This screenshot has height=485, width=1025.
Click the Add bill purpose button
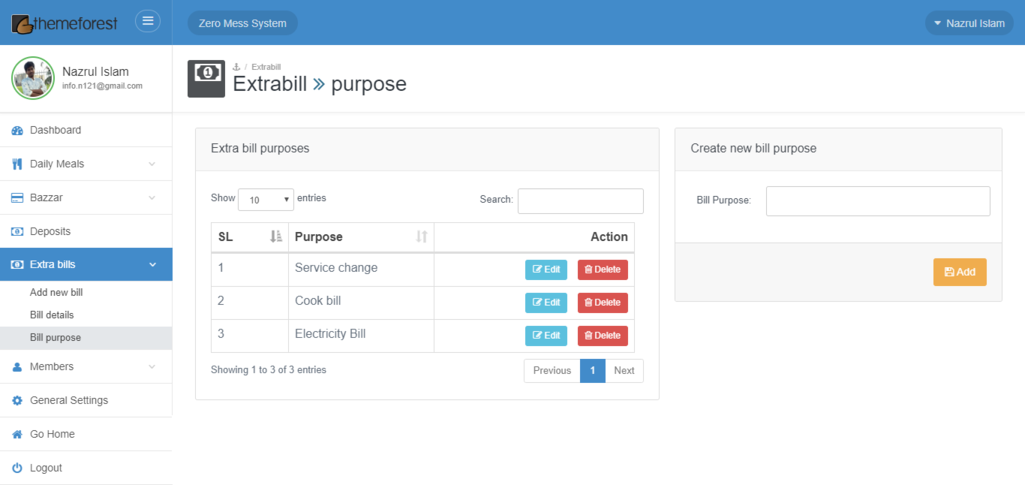point(959,272)
